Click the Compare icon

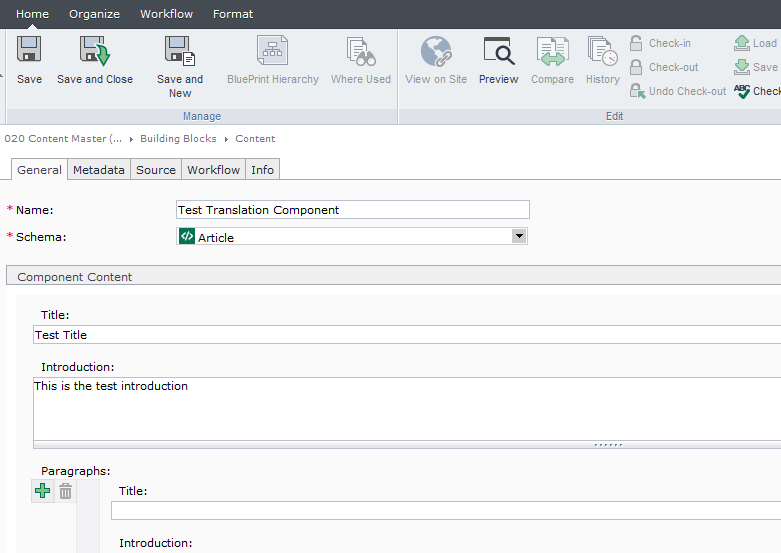tap(552, 52)
